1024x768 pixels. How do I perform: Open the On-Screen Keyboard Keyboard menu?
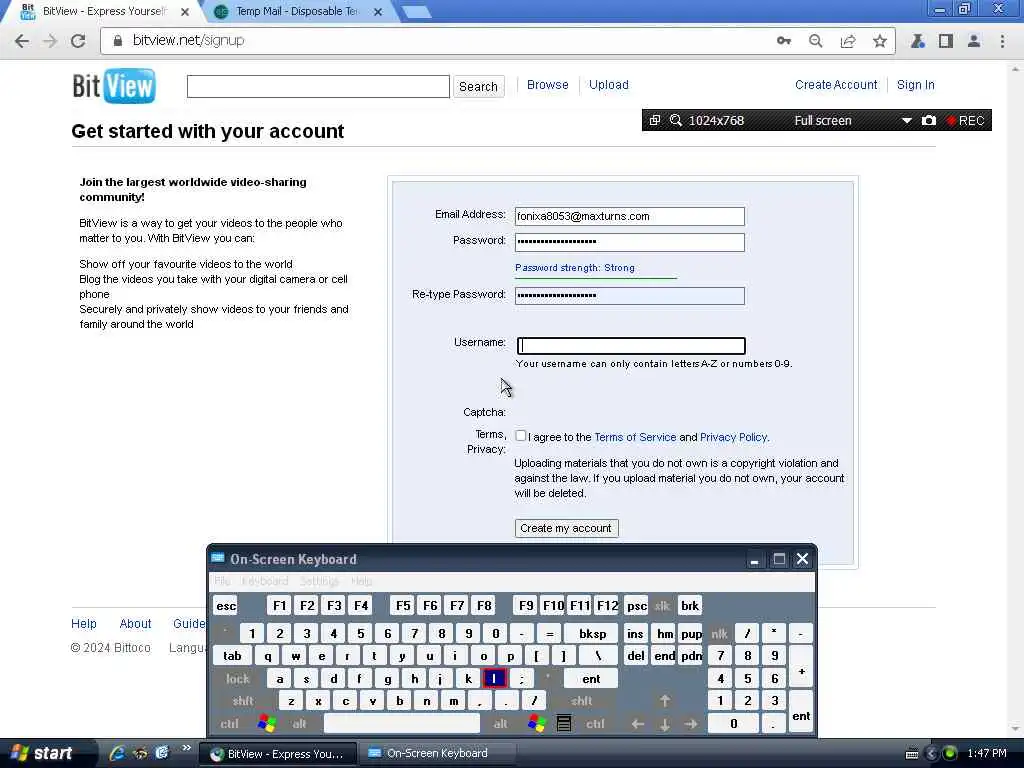coord(264,581)
